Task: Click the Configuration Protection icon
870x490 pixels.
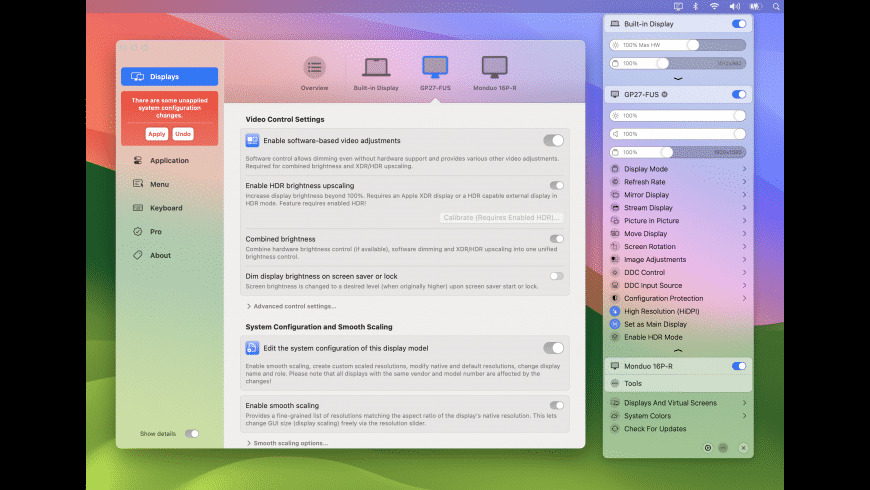Action: click(615, 298)
